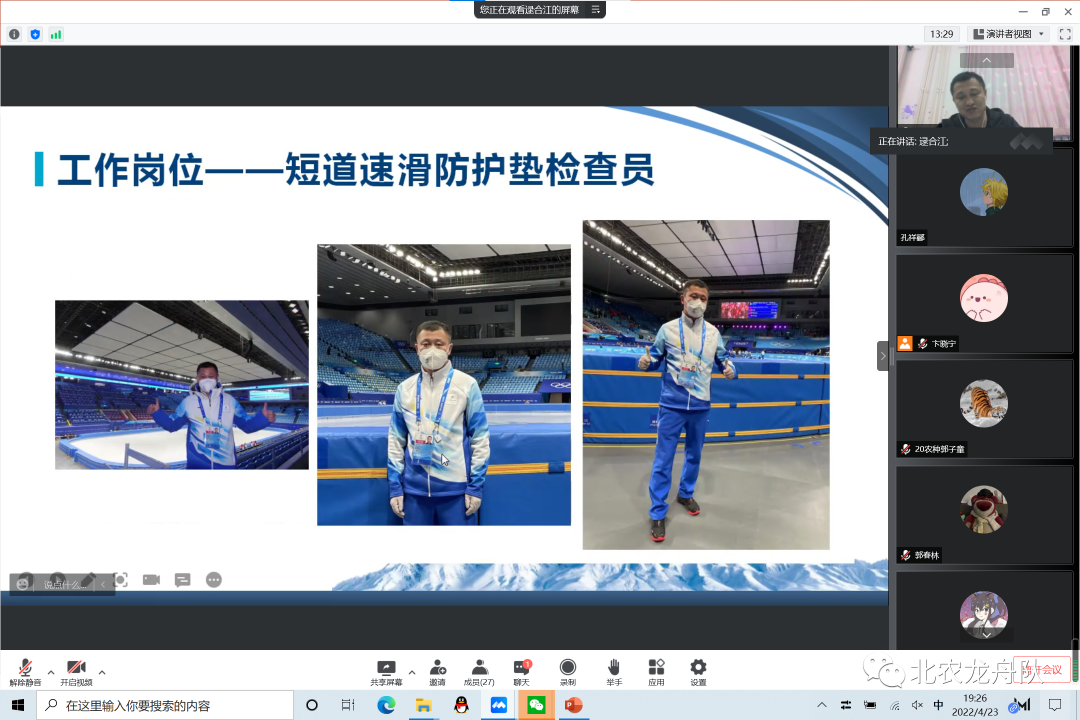Open the 应用 apps panel
This screenshot has height=720, width=1080.
(656, 670)
